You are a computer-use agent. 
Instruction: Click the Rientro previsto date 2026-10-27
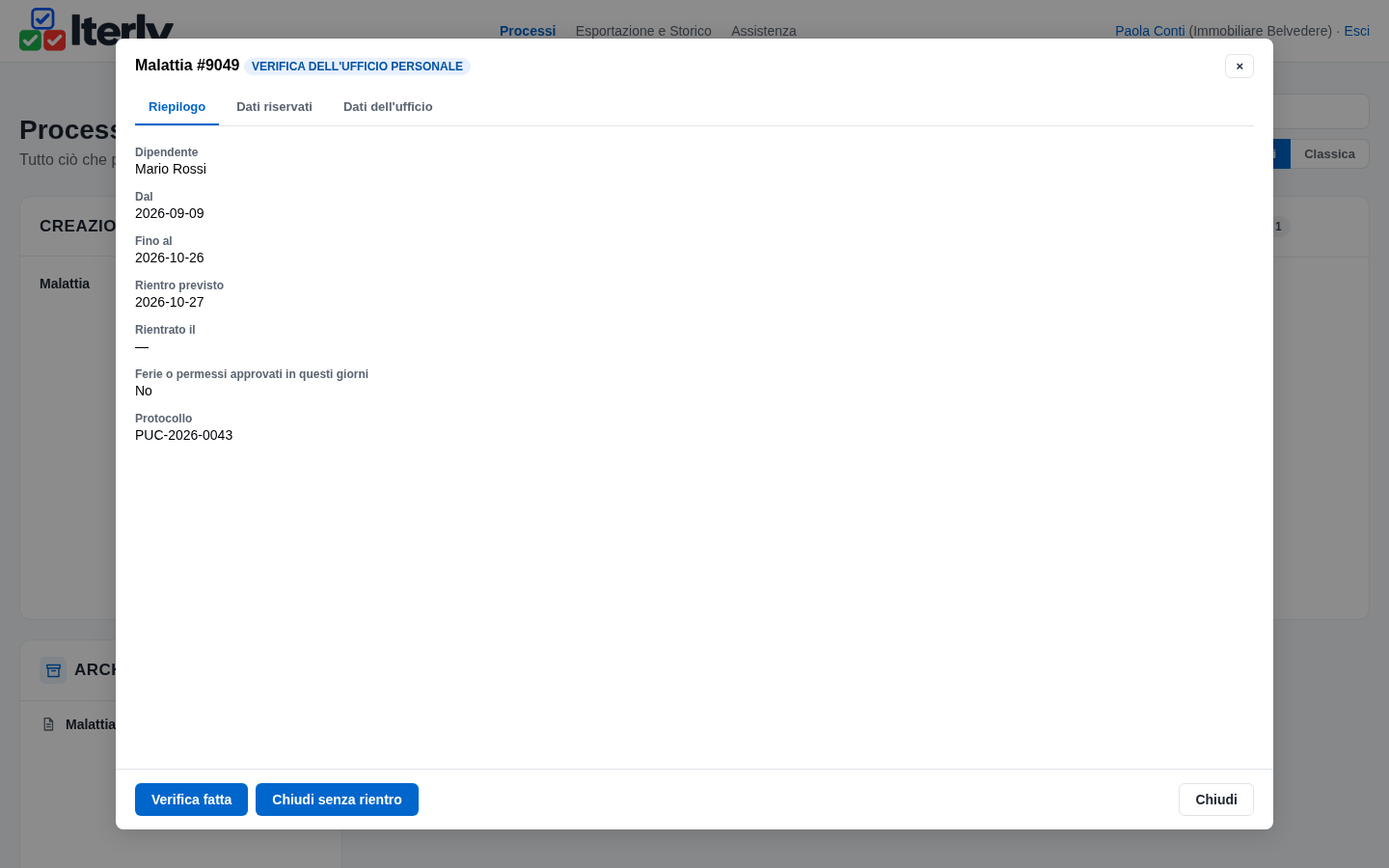tap(170, 302)
